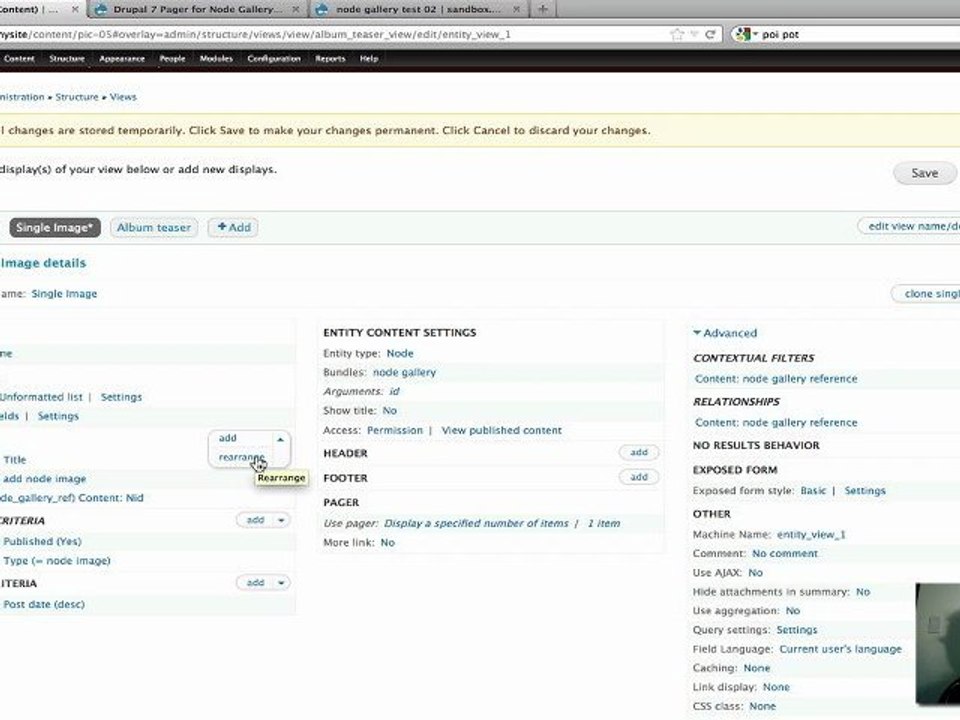Image resolution: width=960 pixels, height=720 pixels.
Task: Open Structure admin menu
Action: click(67, 59)
